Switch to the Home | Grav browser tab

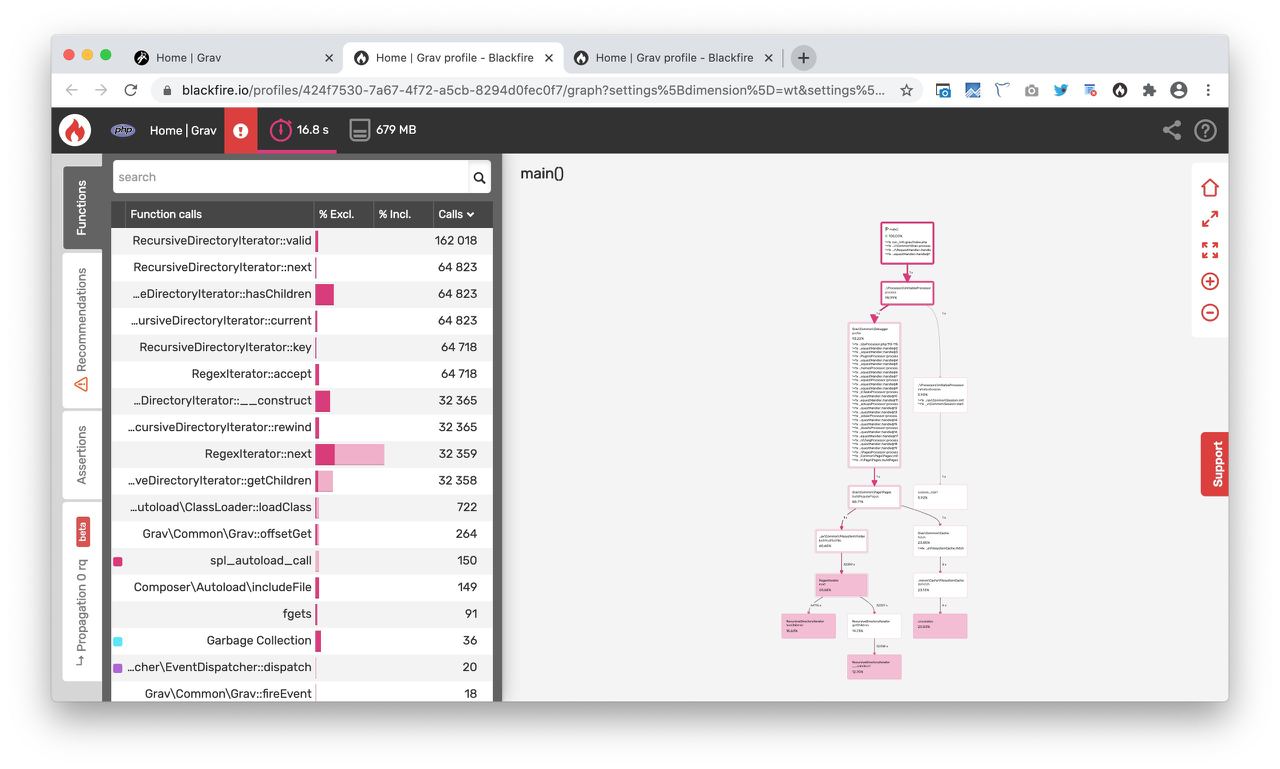click(x=235, y=58)
